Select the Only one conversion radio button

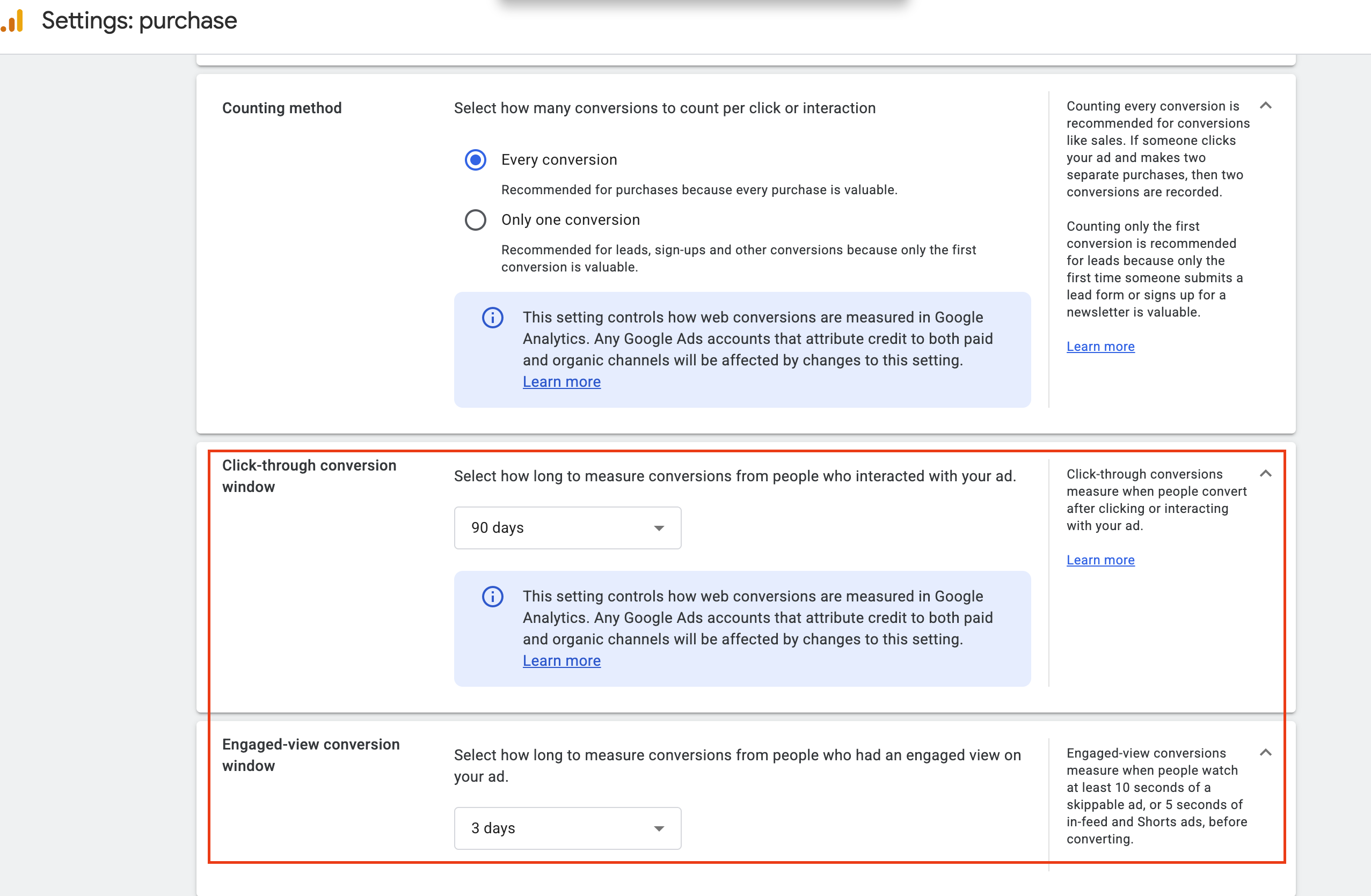(475, 220)
